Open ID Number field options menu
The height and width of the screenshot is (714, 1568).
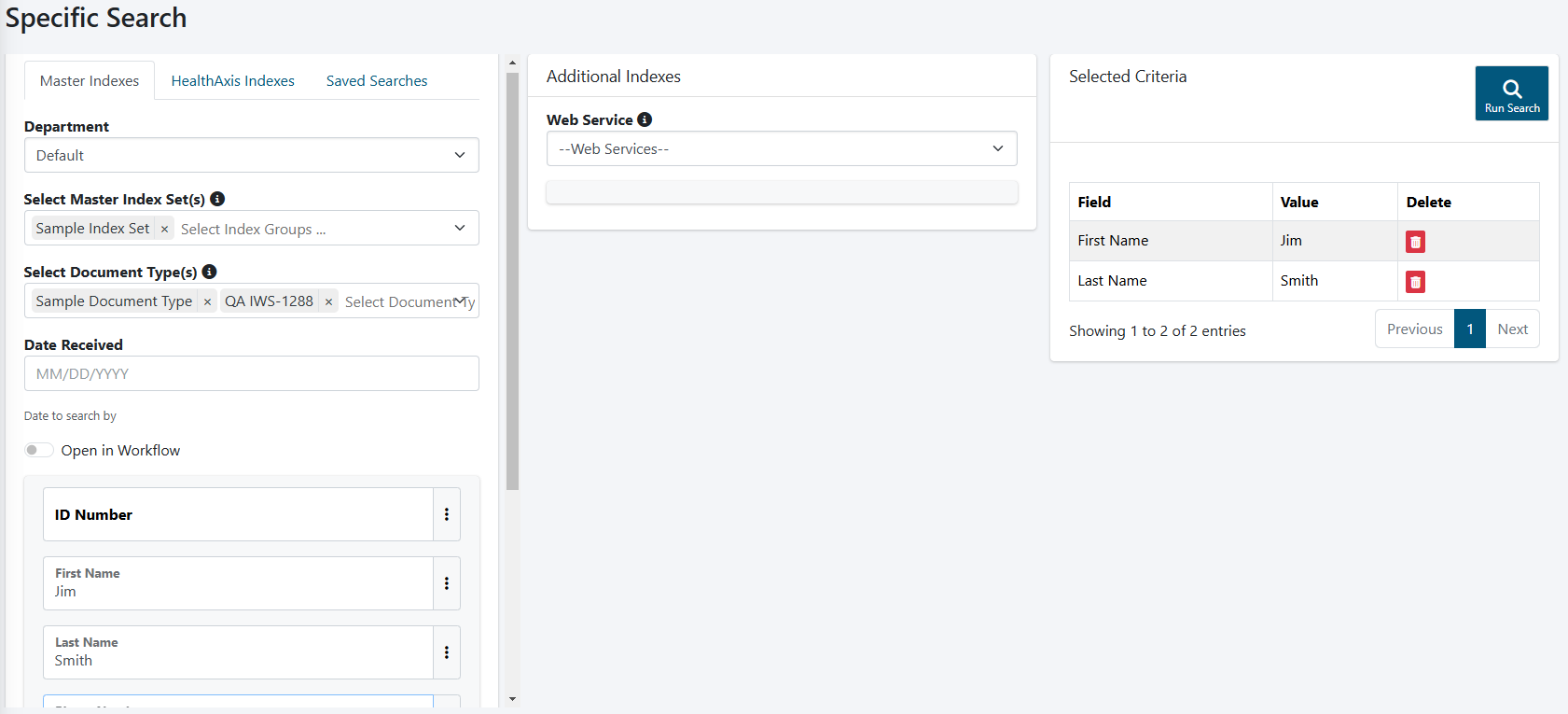click(x=447, y=514)
